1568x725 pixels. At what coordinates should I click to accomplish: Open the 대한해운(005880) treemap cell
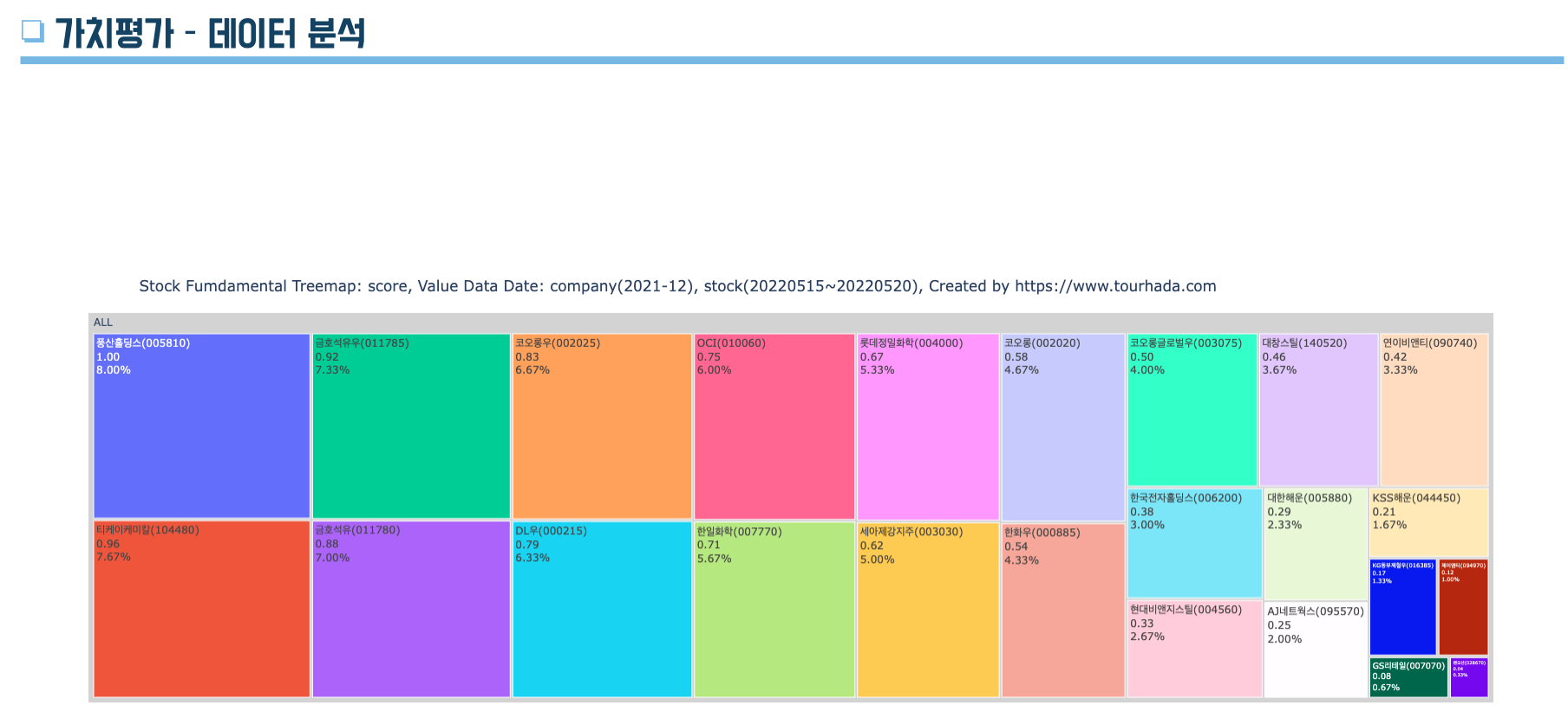[1316, 544]
